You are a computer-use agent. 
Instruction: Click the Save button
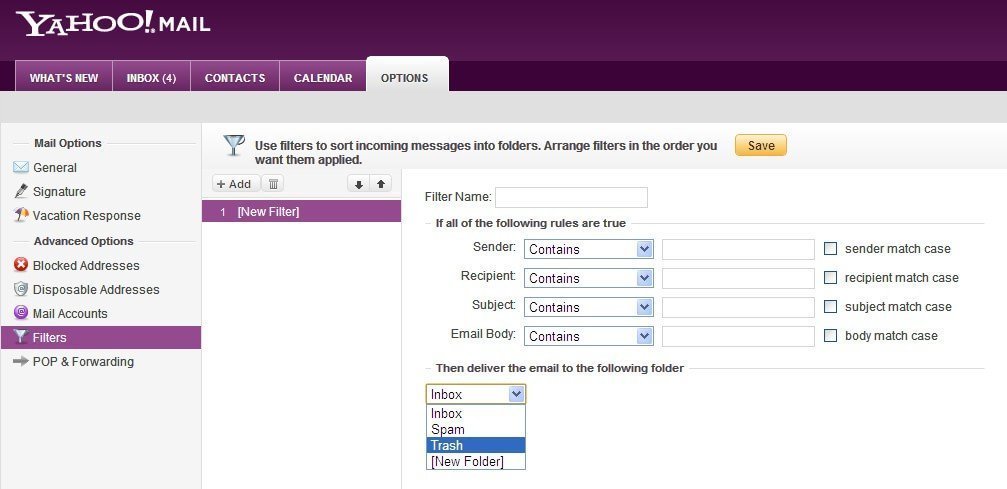click(761, 145)
